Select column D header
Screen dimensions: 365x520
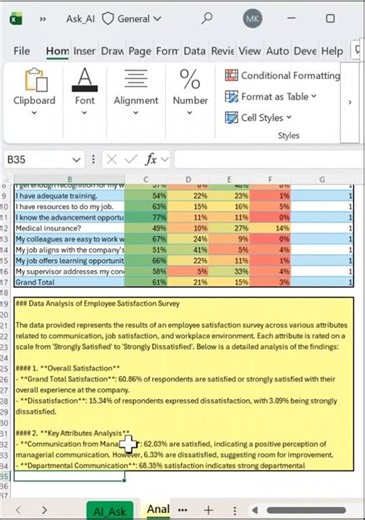point(188,179)
